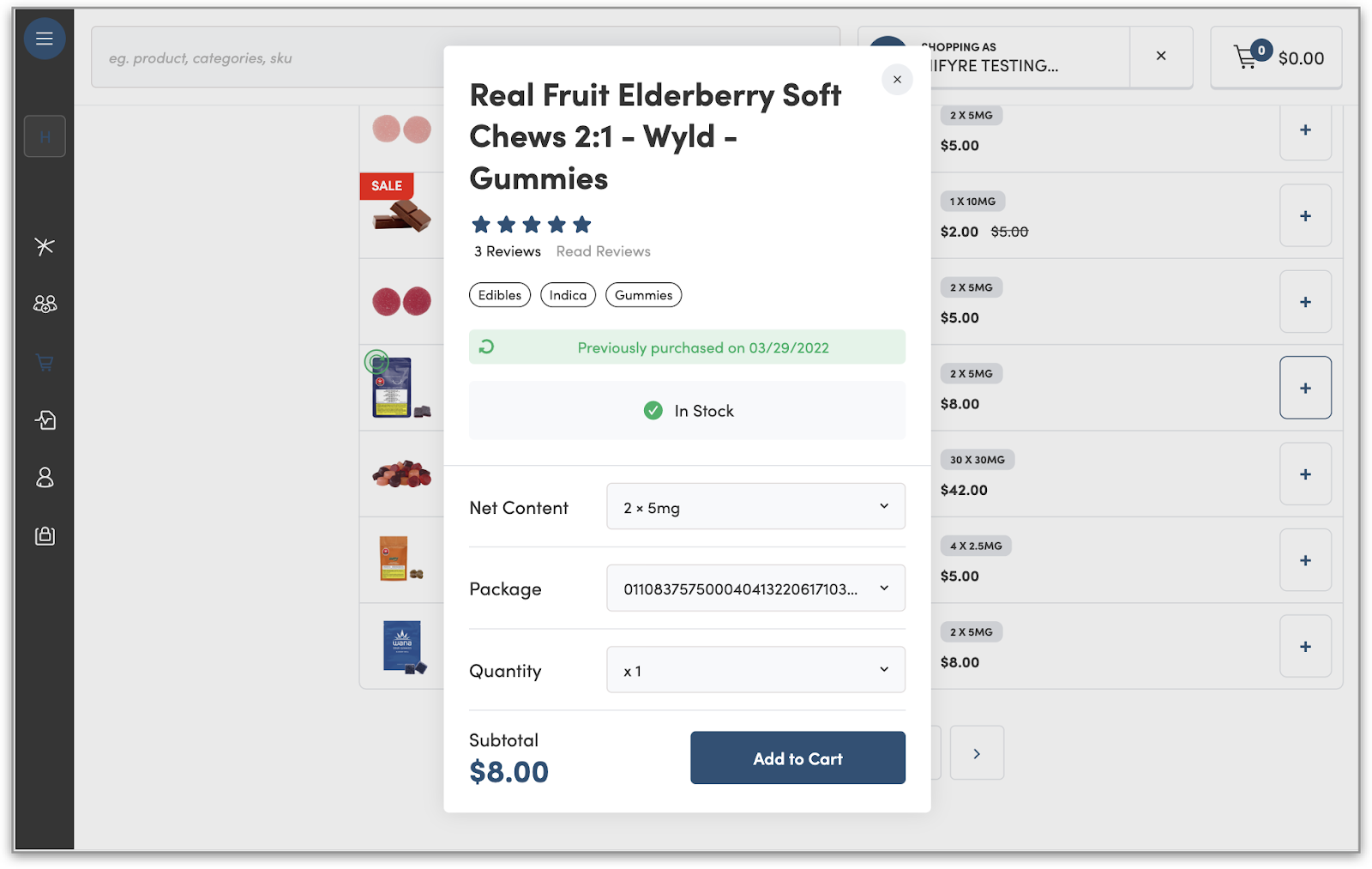Click the cannabis leaf sidebar icon
The image size is (1372, 869).
(45, 247)
